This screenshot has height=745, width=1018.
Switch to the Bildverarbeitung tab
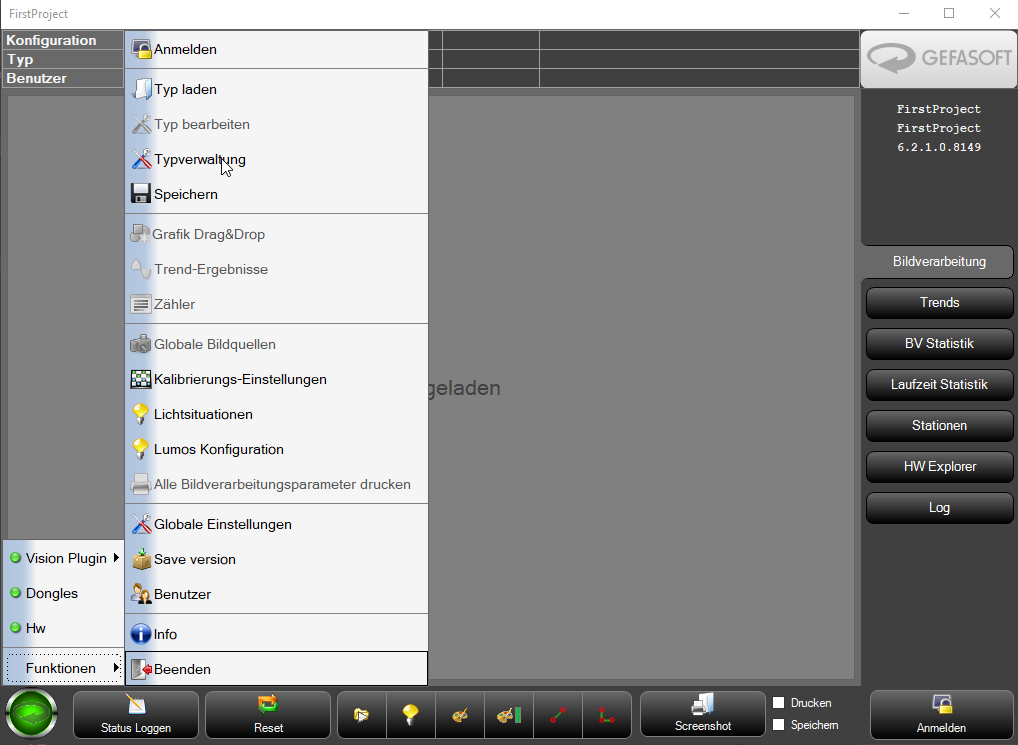(939, 262)
